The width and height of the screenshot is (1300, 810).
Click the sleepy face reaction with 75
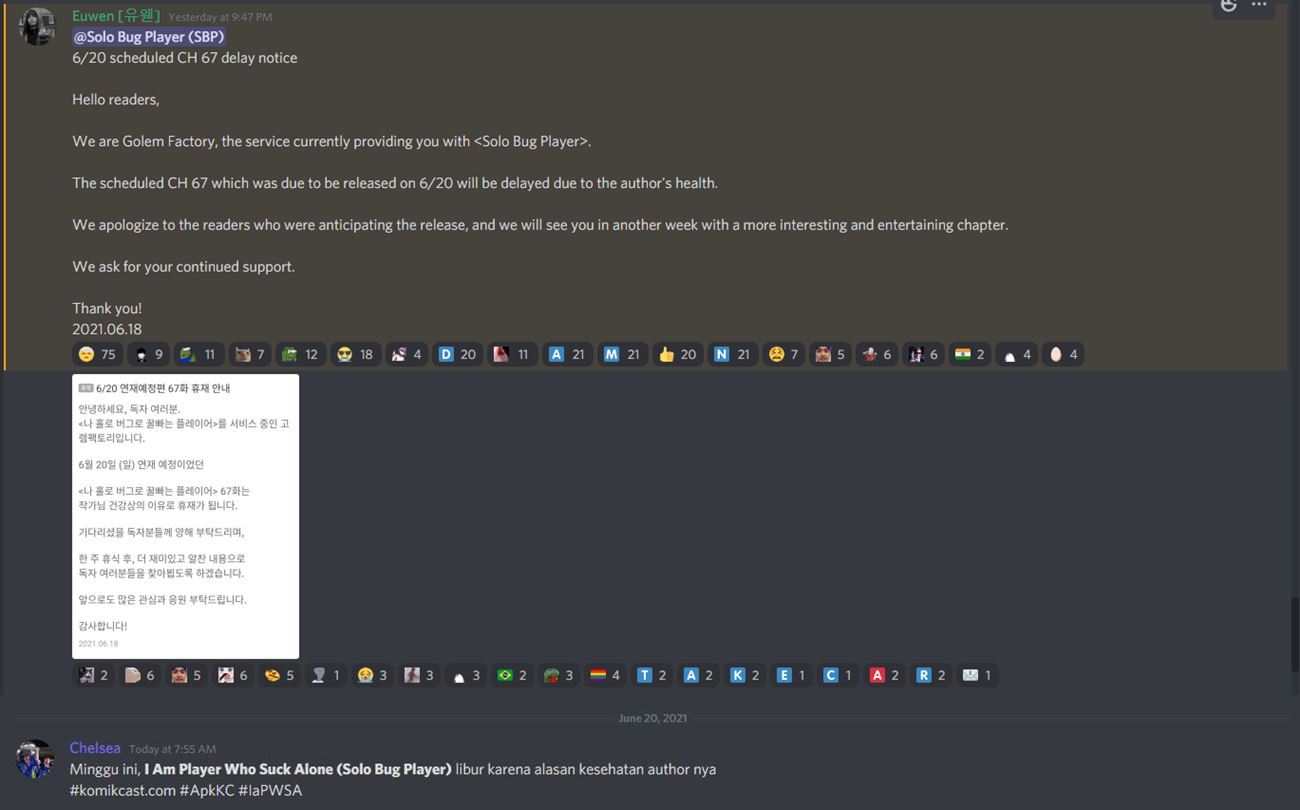[x=97, y=354]
